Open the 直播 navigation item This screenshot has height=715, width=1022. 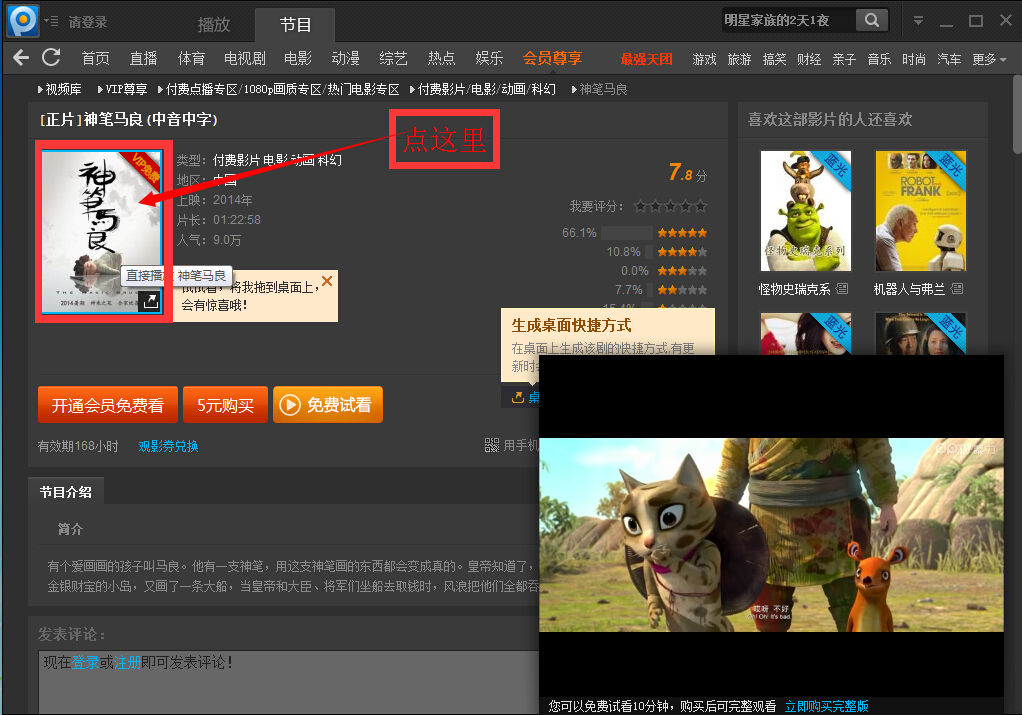pos(143,59)
